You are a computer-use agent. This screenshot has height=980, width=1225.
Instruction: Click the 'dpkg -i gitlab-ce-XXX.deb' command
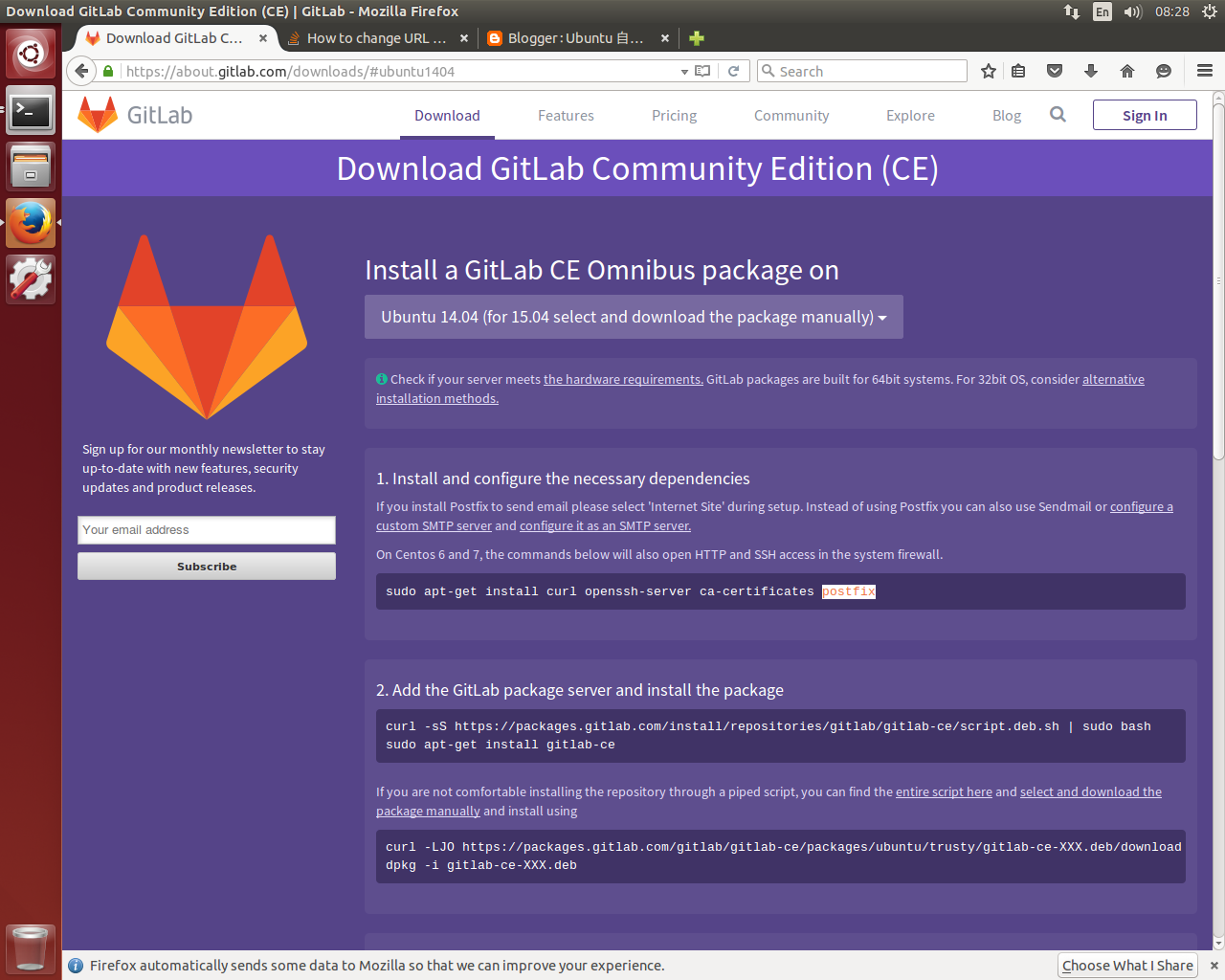pyautogui.click(x=481, y=865)
